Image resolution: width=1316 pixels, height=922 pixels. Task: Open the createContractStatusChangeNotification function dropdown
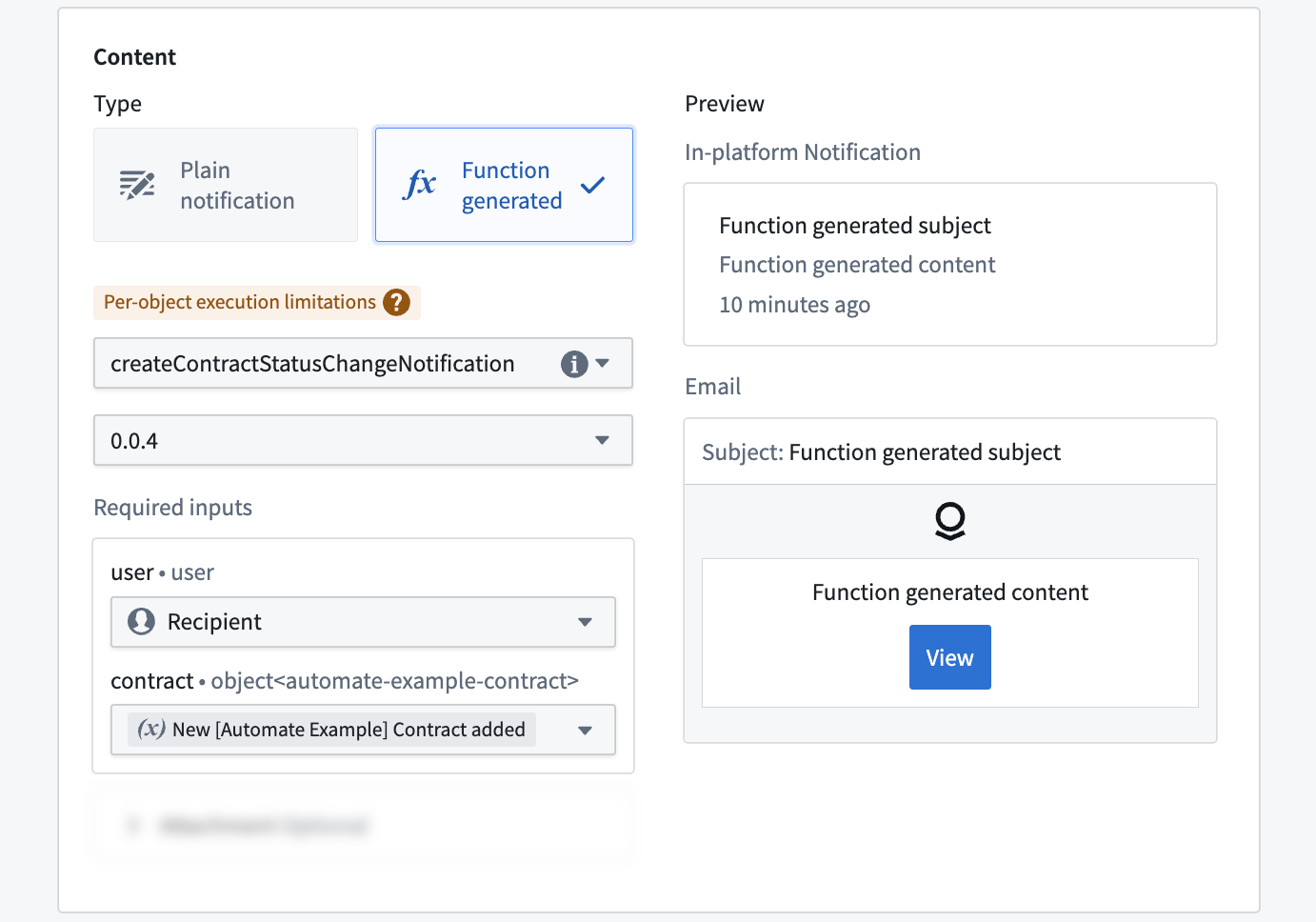(x=363, y=363)
